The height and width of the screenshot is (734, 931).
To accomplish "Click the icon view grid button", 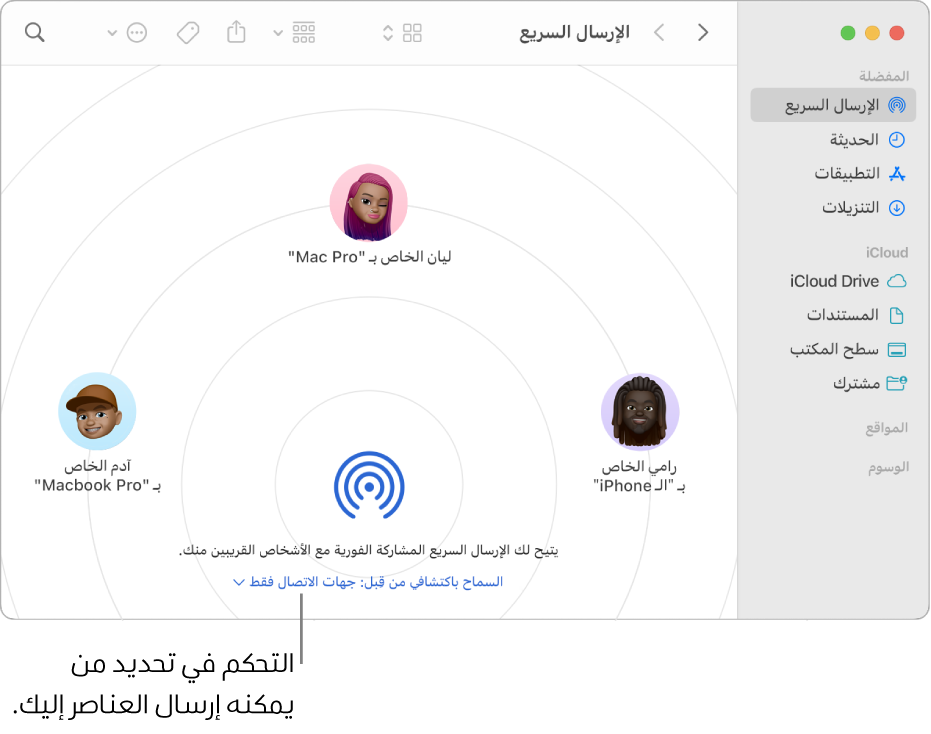I will tap(412, 33).
